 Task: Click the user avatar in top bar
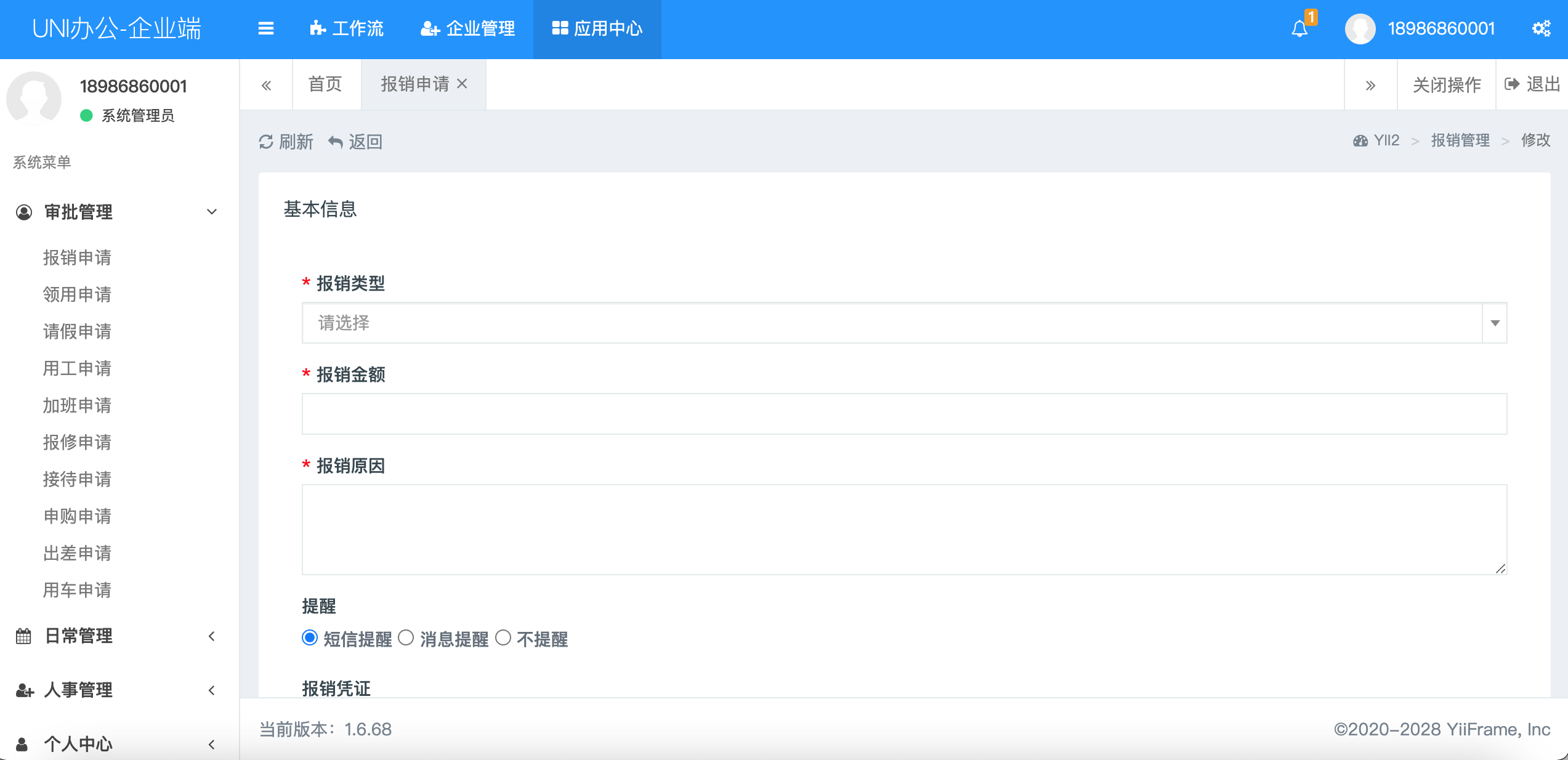pyautogui.click(x=1360, y=29)
